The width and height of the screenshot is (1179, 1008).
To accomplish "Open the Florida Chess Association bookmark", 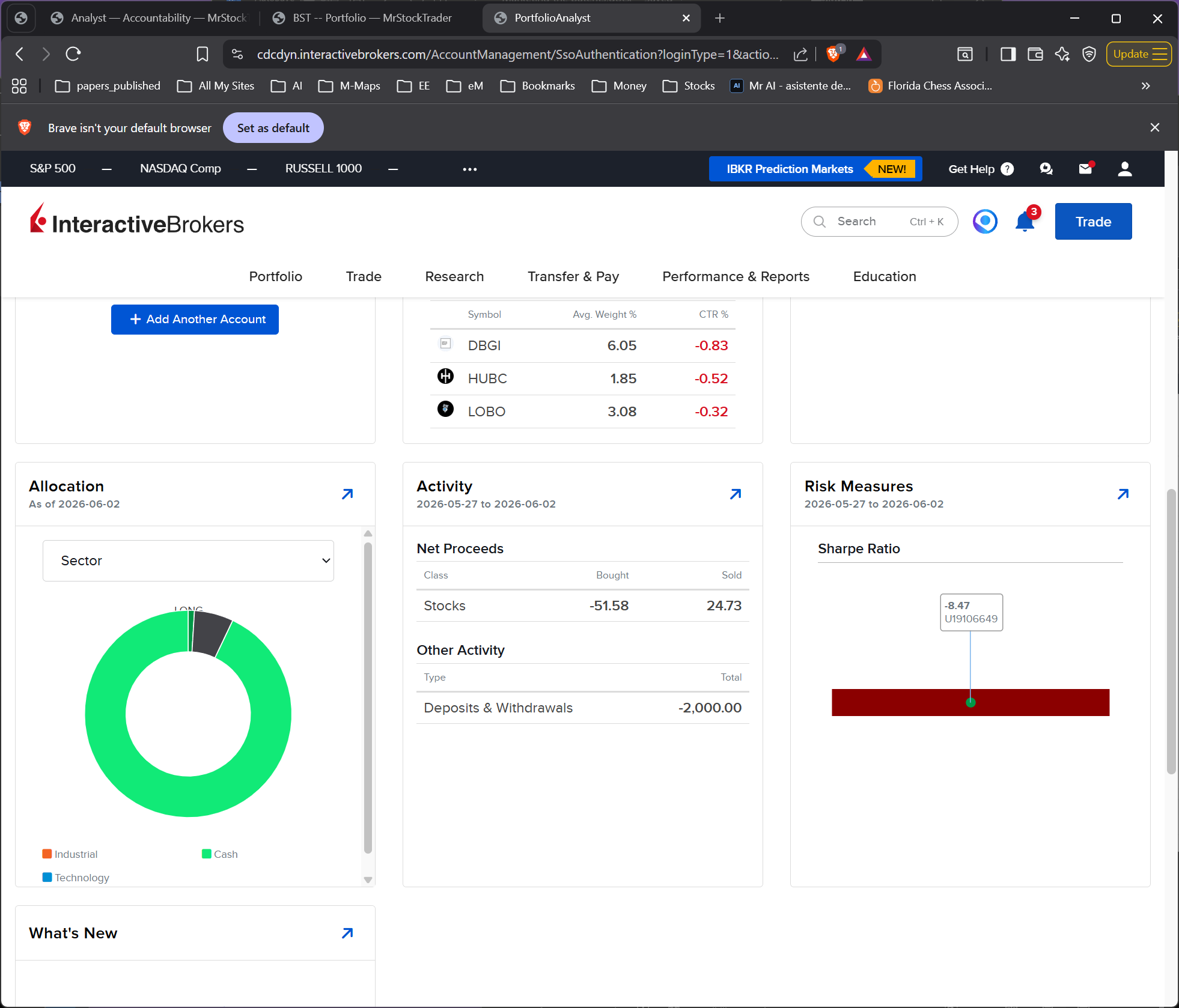I will (930, 86).
